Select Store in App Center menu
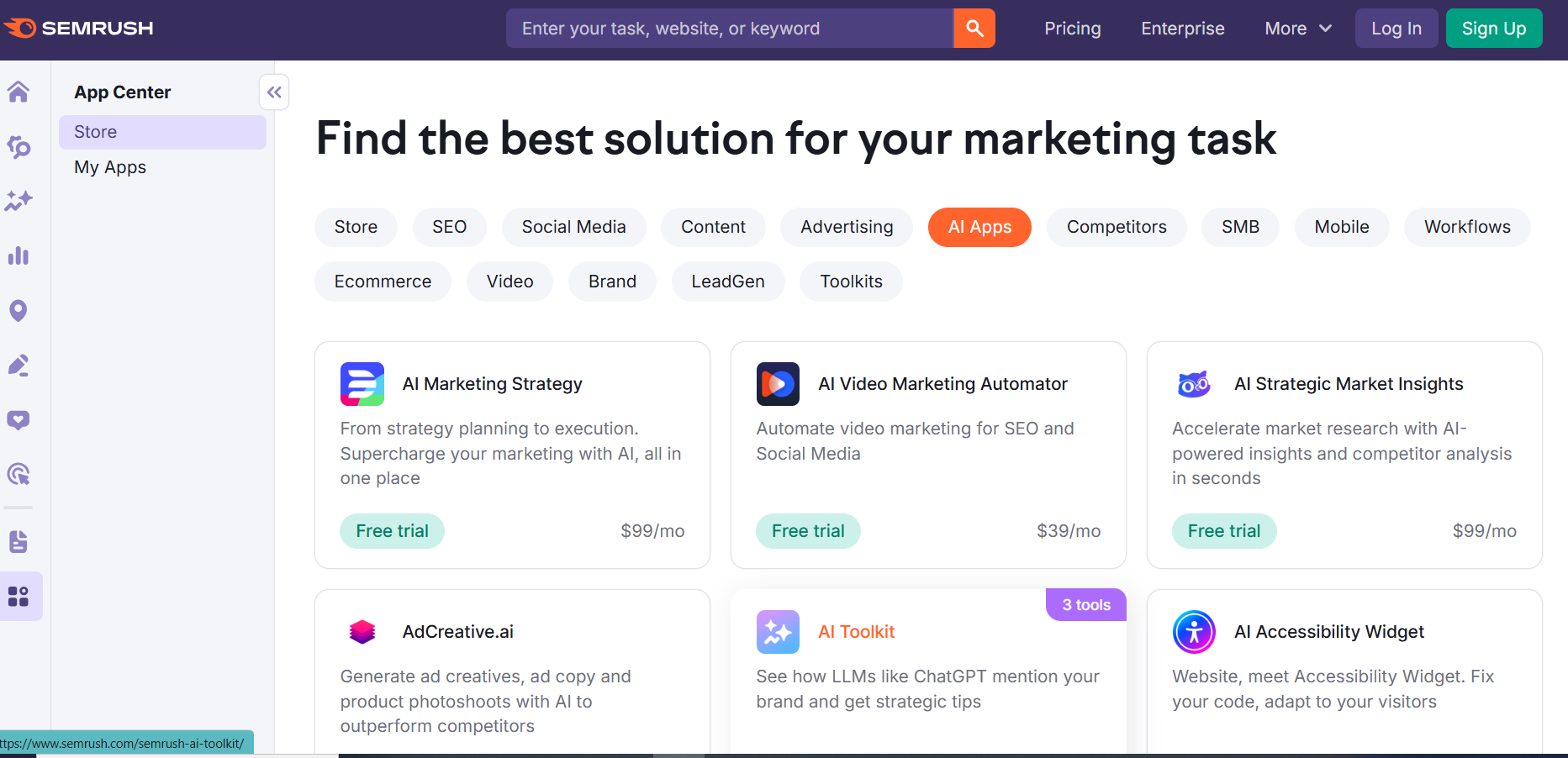 (x=162, y=132)
